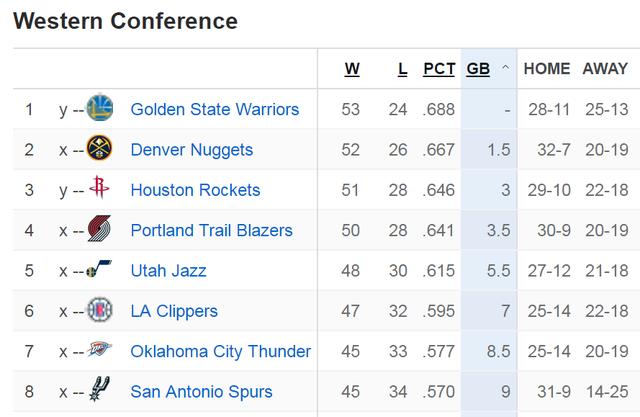This screenshot has height=417, width=640.
Task: Open the Denver Nuggets team page
Action: 192,150
